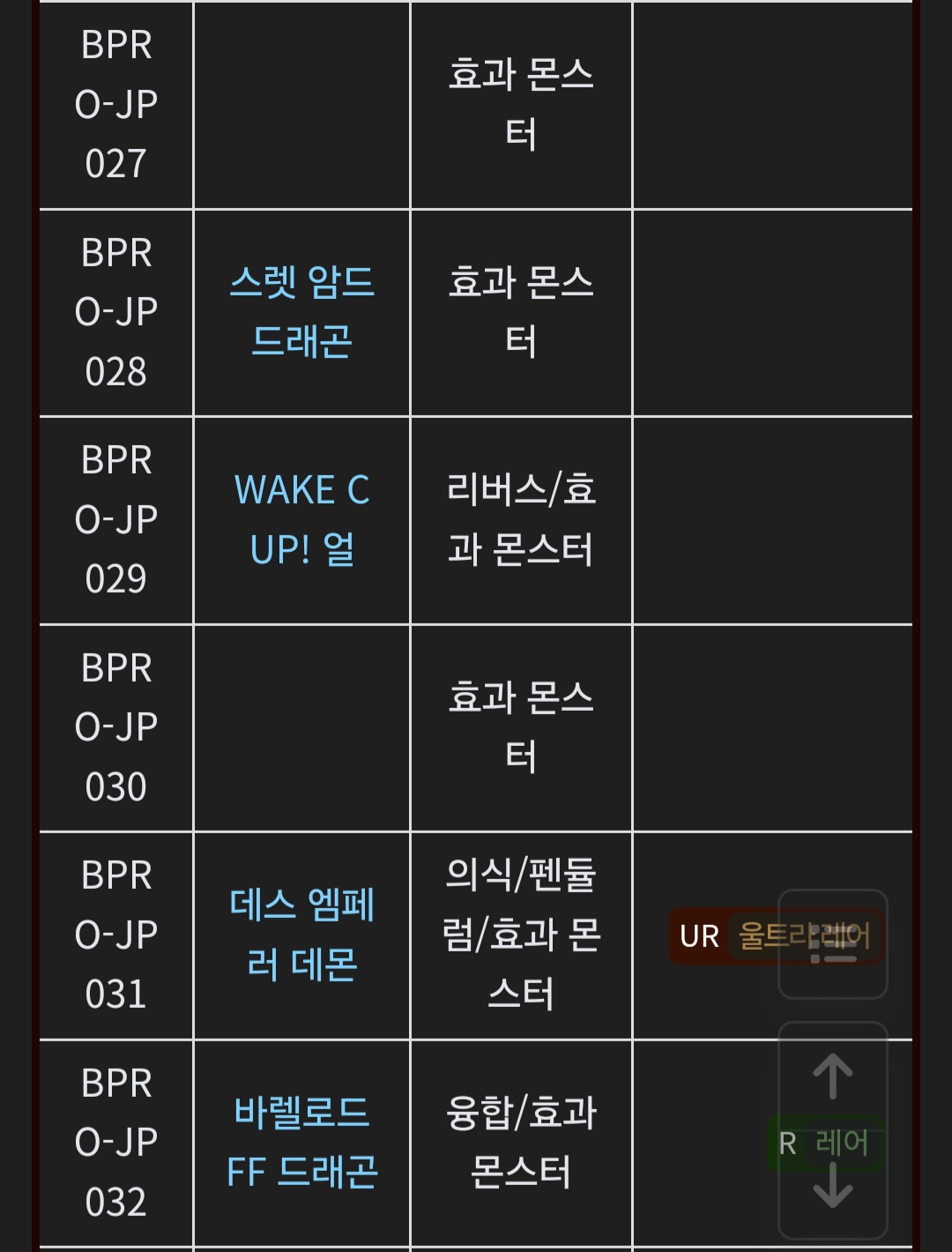The height and width of the screenshot is (1252, 952).
Task: Tap the empty name cell for BPRO-JP027
Action: click(x=301, y=105)
